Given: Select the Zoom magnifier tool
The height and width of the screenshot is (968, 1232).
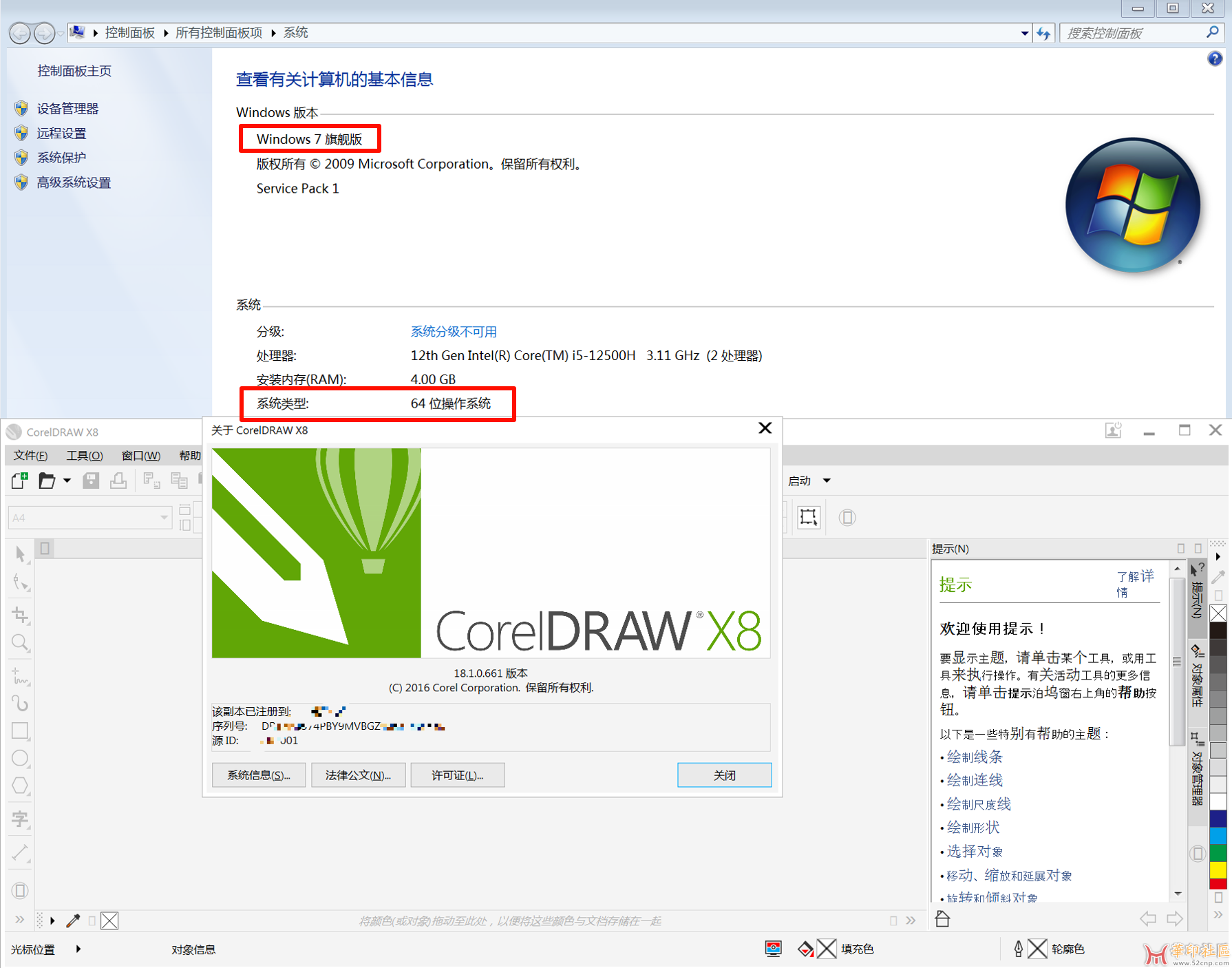Looking at the screenshot, I should [x=21, y=643].
